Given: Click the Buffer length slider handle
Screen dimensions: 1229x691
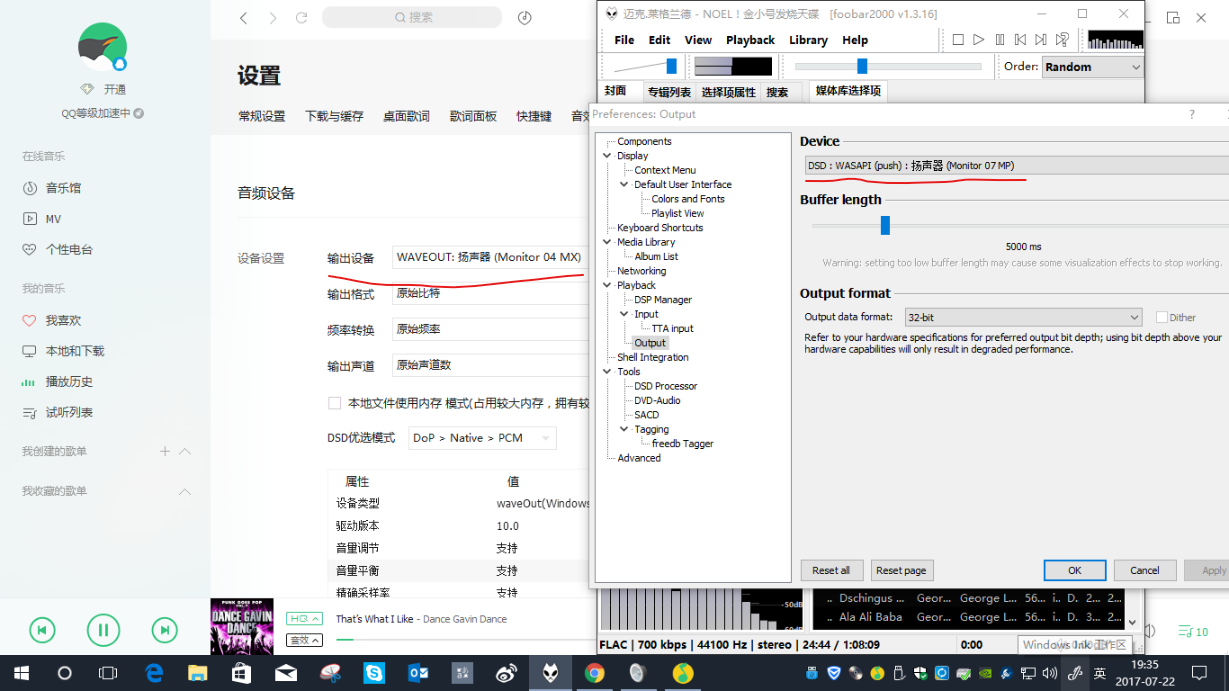Looking at the screenshot, I should [x=885, y=226].
